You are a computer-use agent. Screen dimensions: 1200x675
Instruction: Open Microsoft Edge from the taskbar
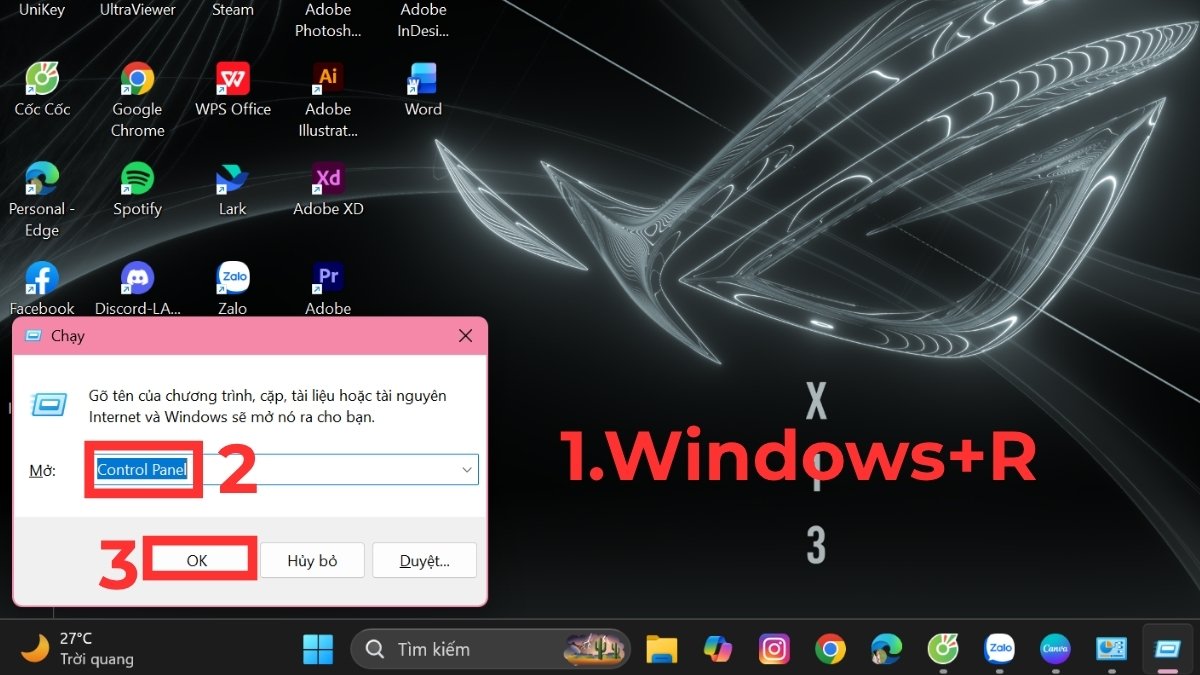point(886,649)
